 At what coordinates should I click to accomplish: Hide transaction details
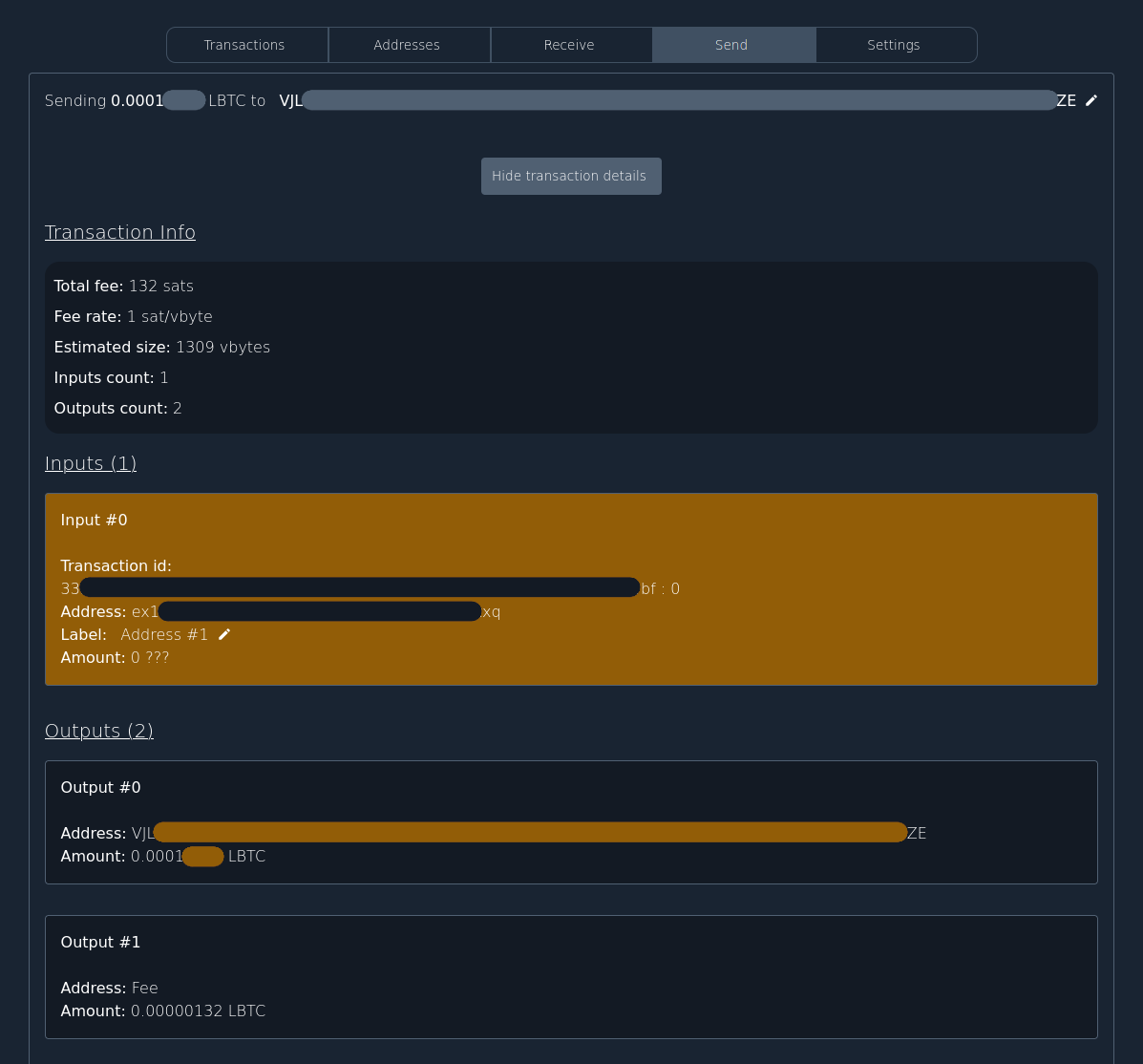[x=570, y=176]
